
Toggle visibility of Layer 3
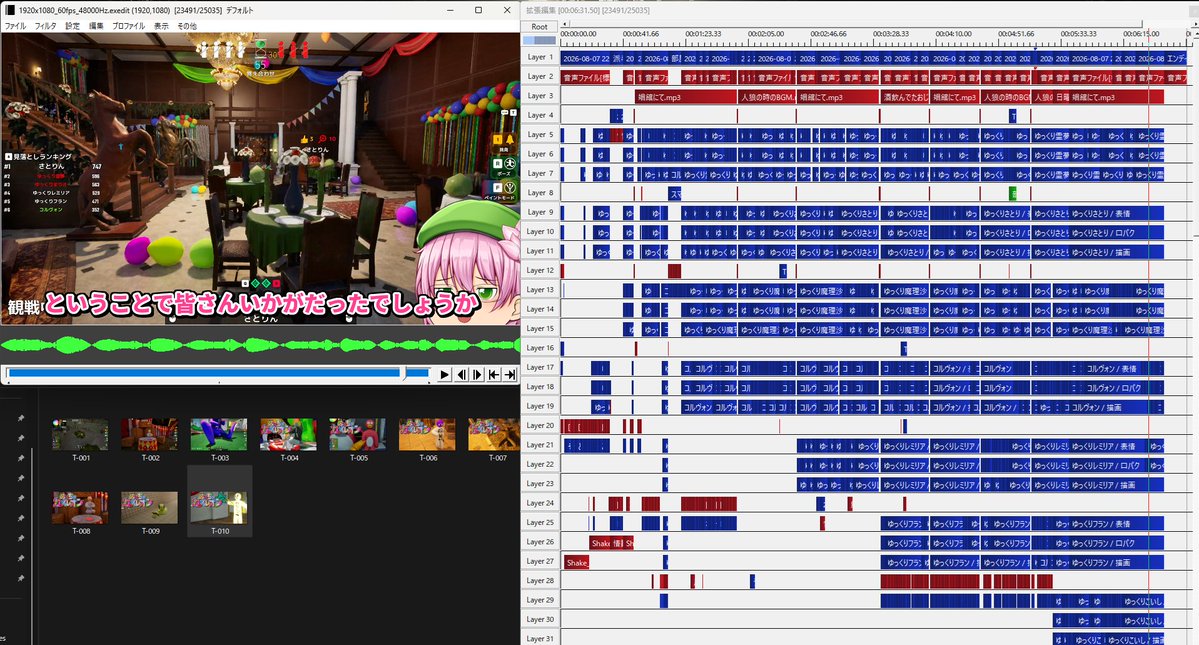click(x=540, y=96)
